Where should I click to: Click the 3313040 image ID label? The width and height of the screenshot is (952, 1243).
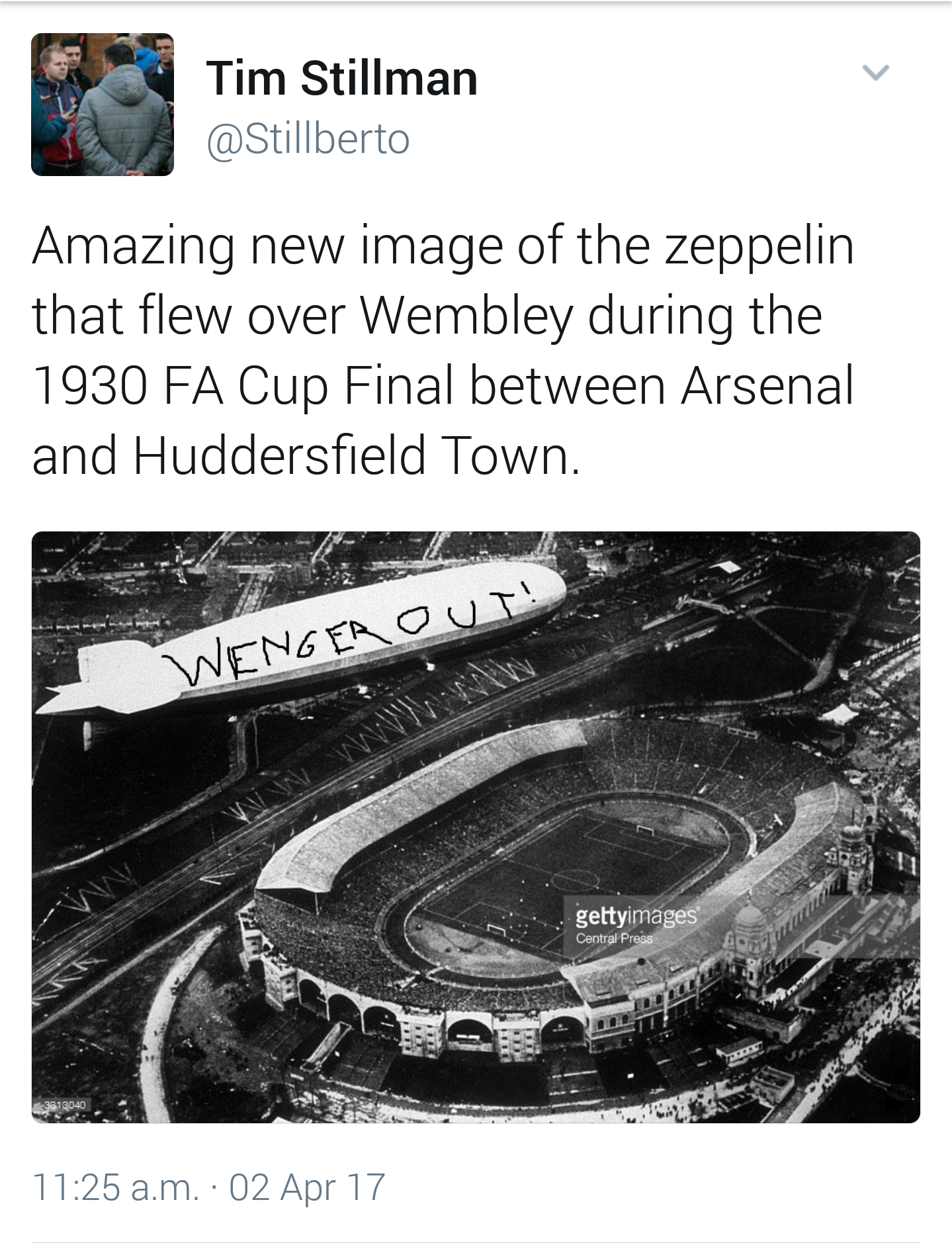65,1105
